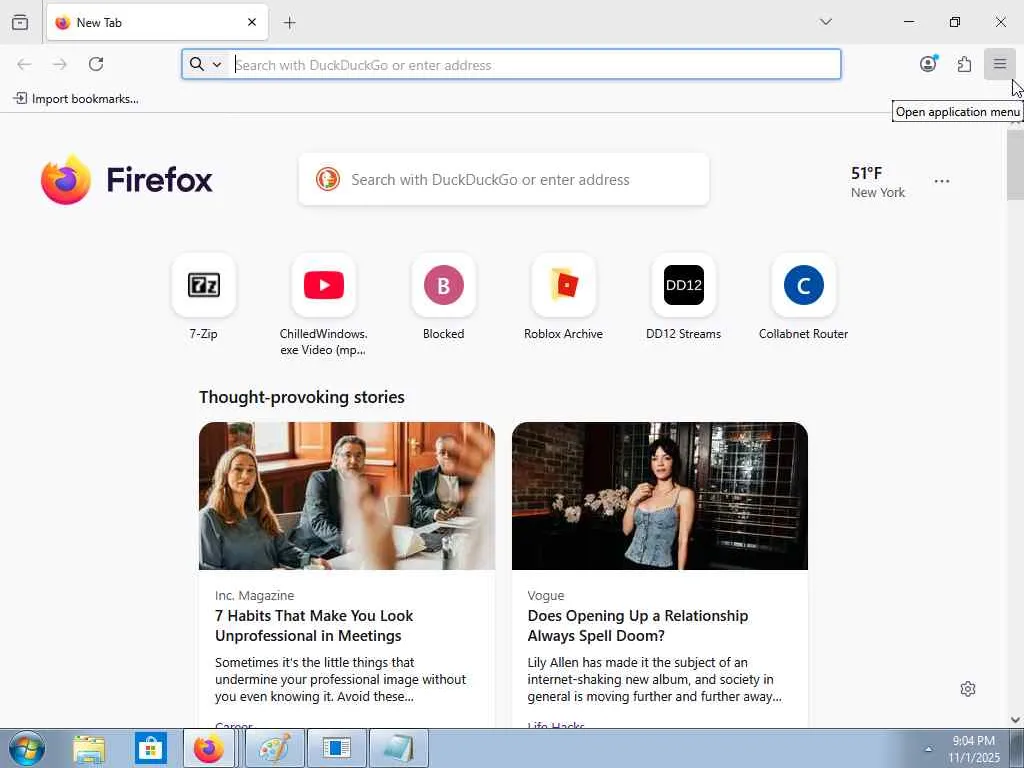Image resolution: width=1024 pixels, height=768 pixels.
Task: Click the Firefox taskbar icon
Action: [x=208, y=748]
